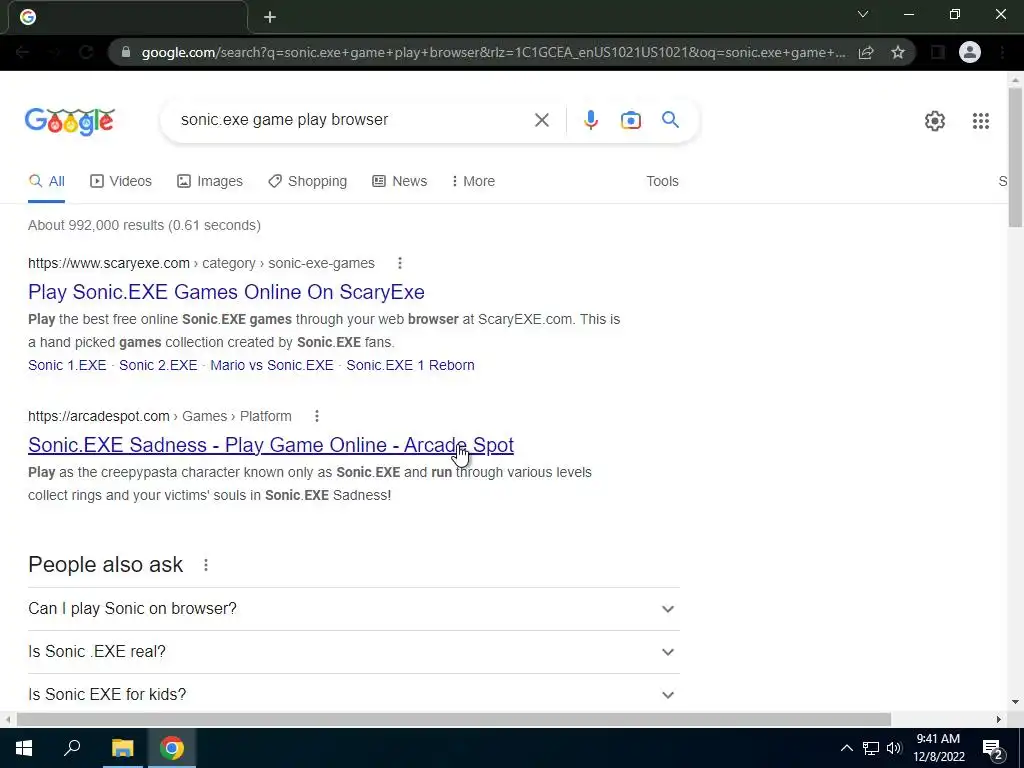The width and height of the screenshot is (1024, 768).
Task: Open the Sonic 2.EXE sitelink
Action: coord(158,365)
